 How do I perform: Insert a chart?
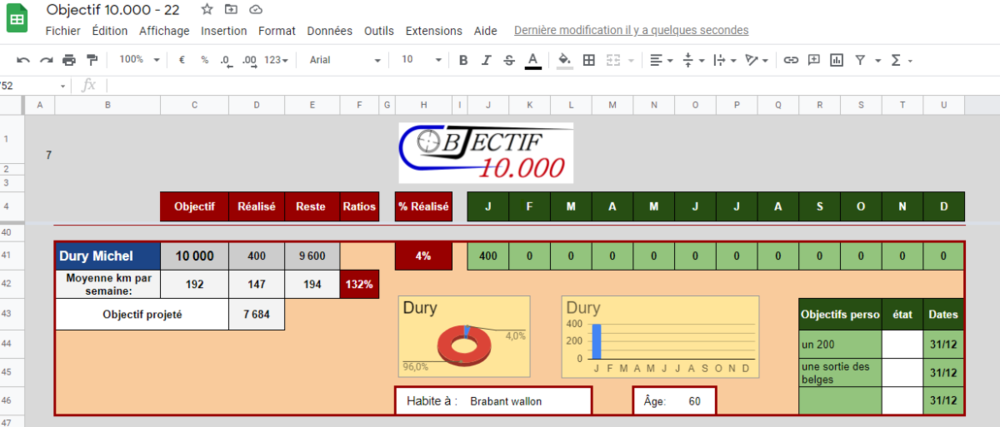[x=837, y=60]
